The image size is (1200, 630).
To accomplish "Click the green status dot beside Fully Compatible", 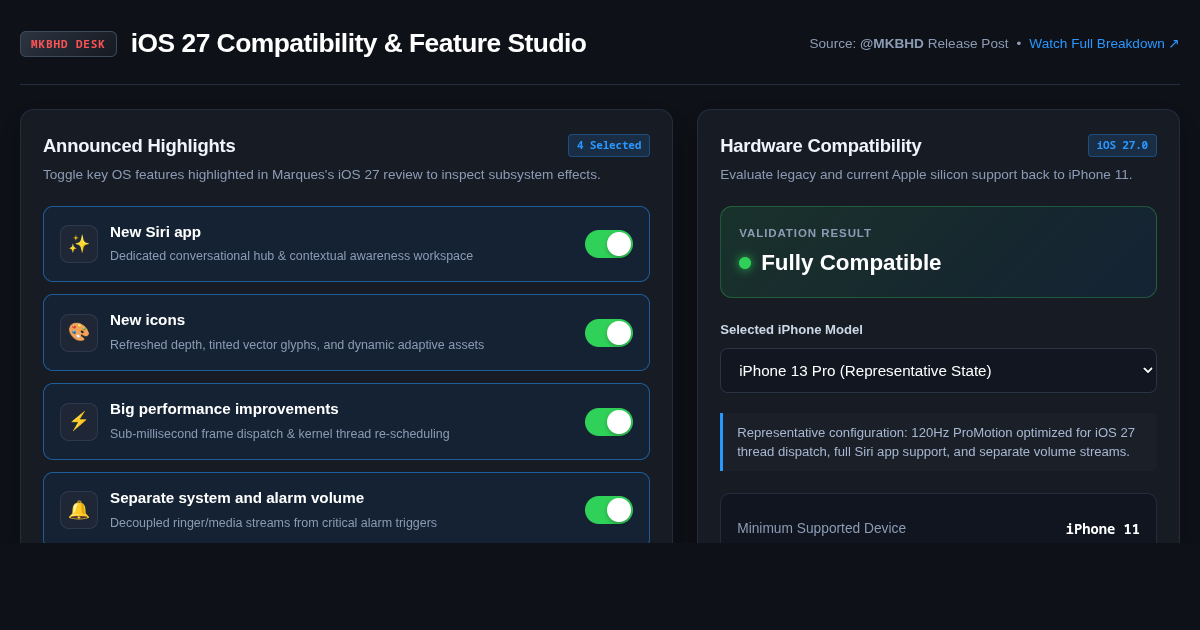I will click(745, 263).
